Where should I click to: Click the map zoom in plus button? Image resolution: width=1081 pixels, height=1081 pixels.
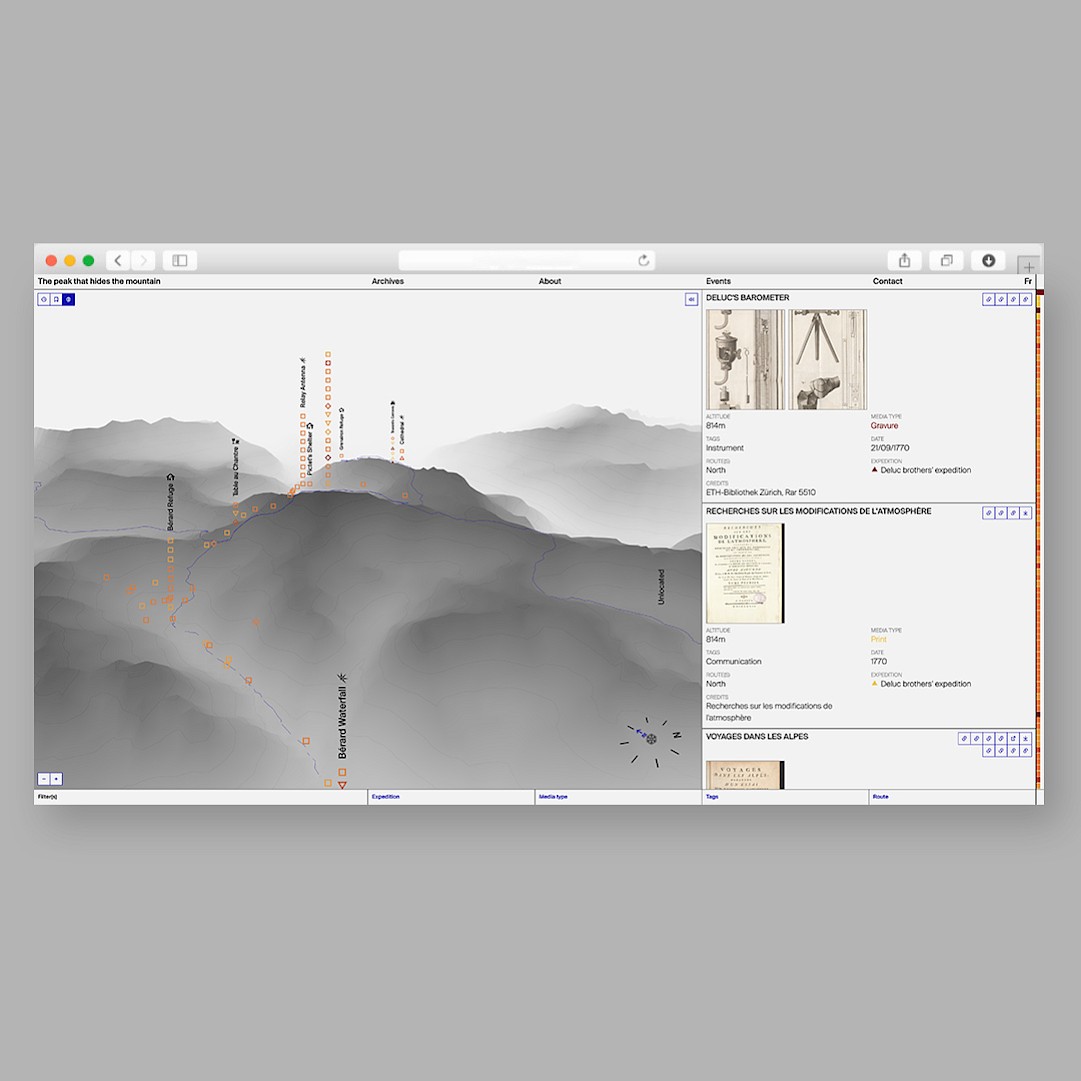coord(56,779)
